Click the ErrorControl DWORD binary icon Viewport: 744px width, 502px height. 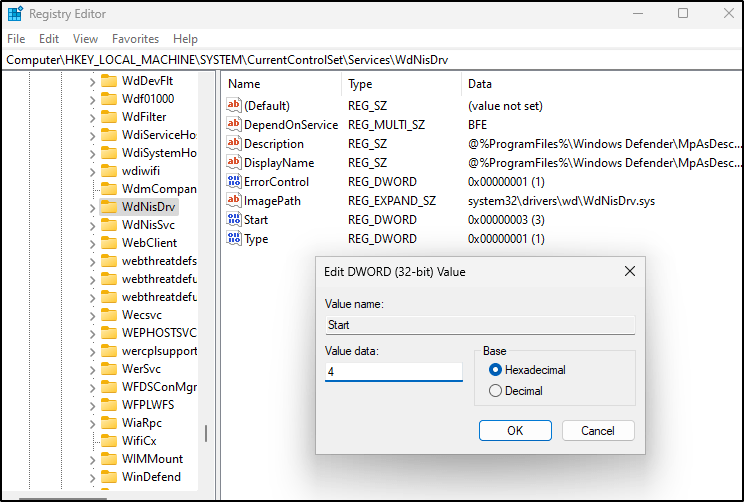(x=235, y=182)
